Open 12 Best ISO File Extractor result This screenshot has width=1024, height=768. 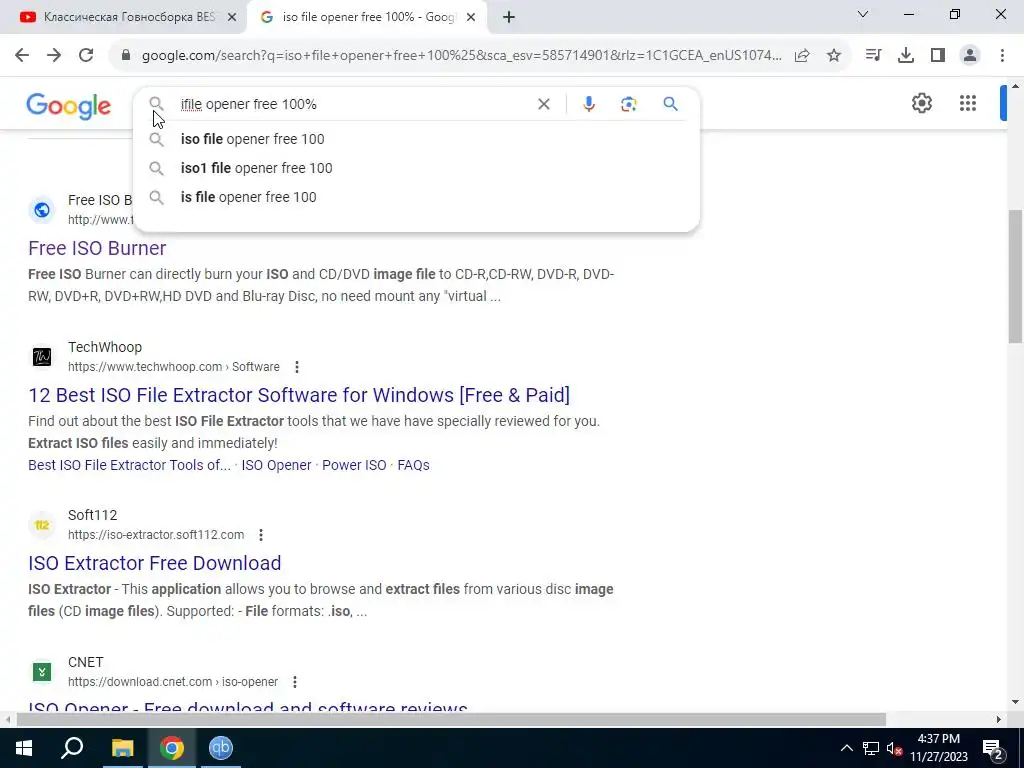[x=299, y=395]
